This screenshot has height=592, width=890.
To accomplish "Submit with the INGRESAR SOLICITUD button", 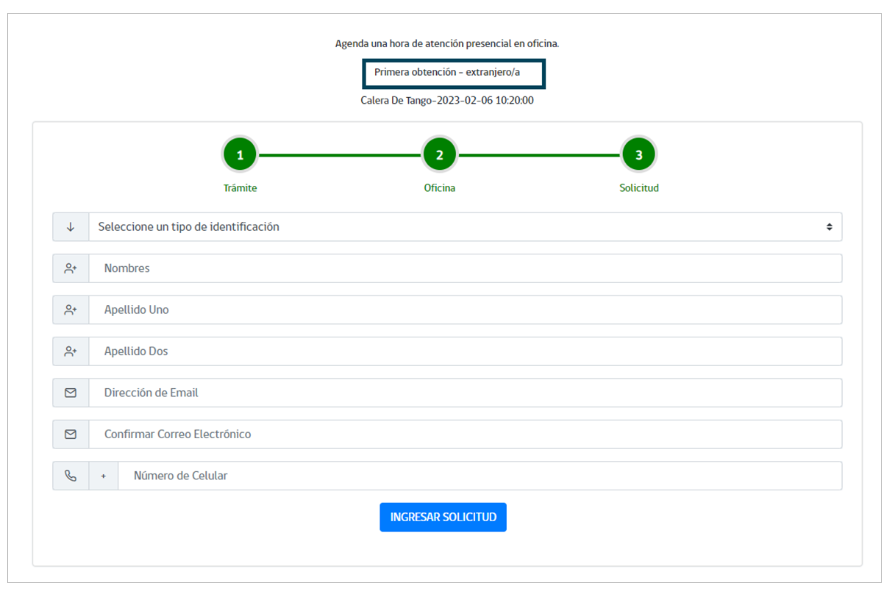I will [x=443, y=517].
